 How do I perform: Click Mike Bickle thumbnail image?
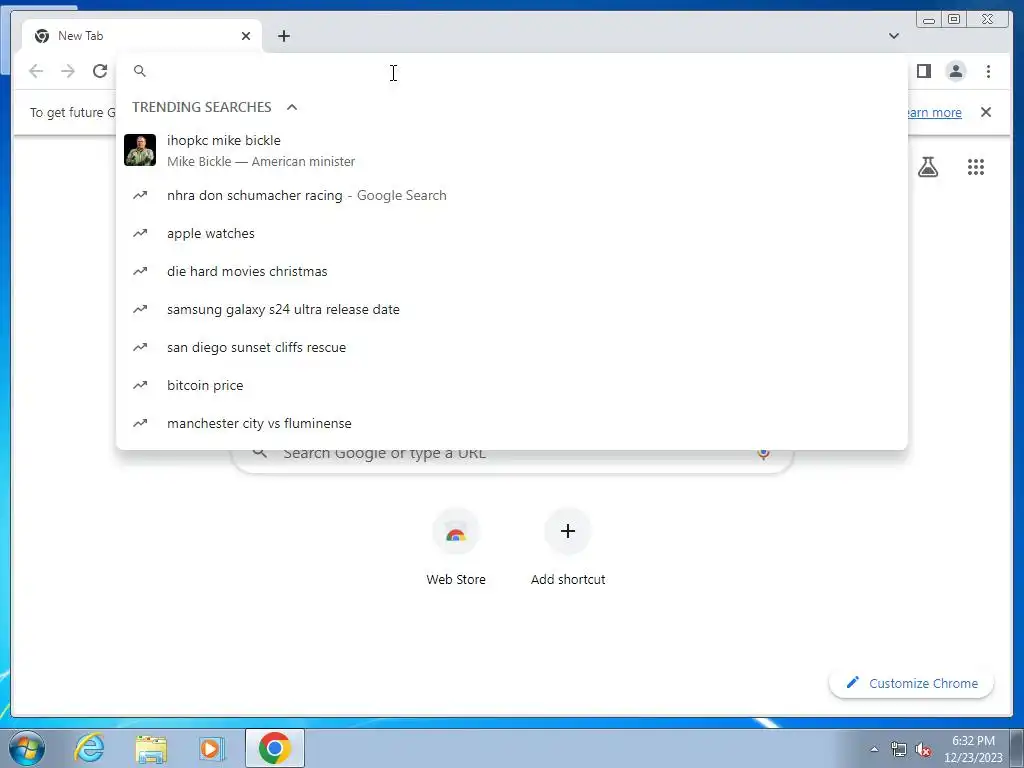[x=140, y=150]
